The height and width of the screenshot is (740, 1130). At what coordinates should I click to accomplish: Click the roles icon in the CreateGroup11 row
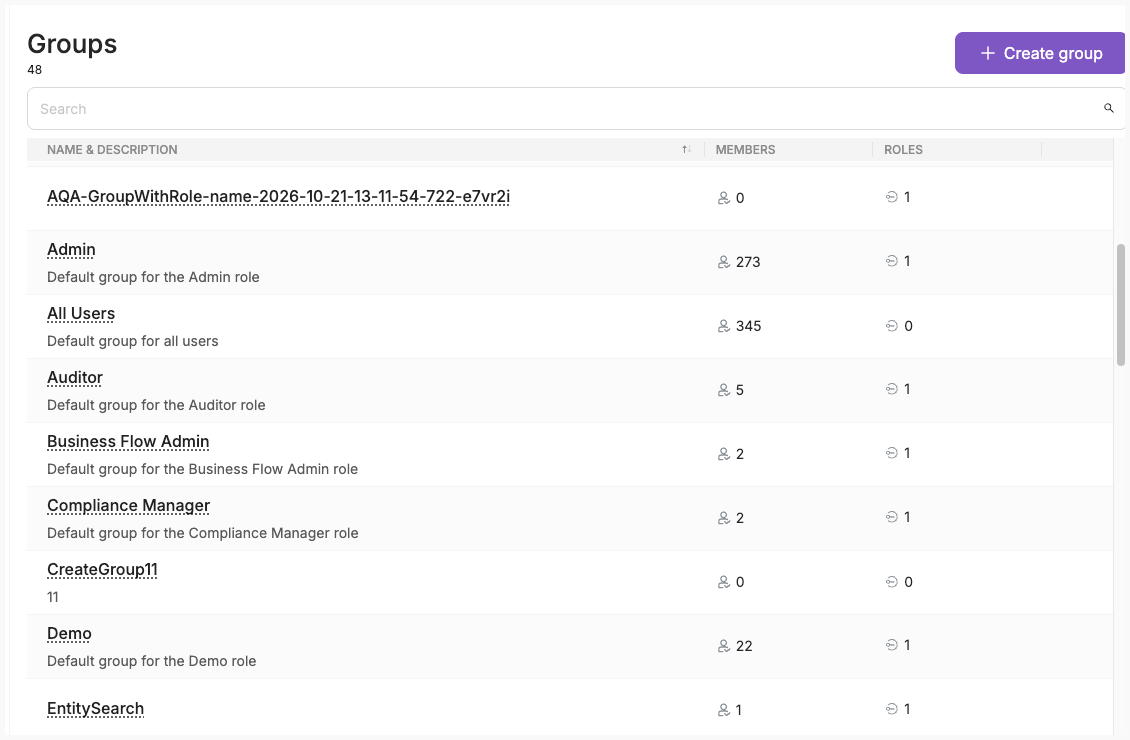(x=891, y=581)
